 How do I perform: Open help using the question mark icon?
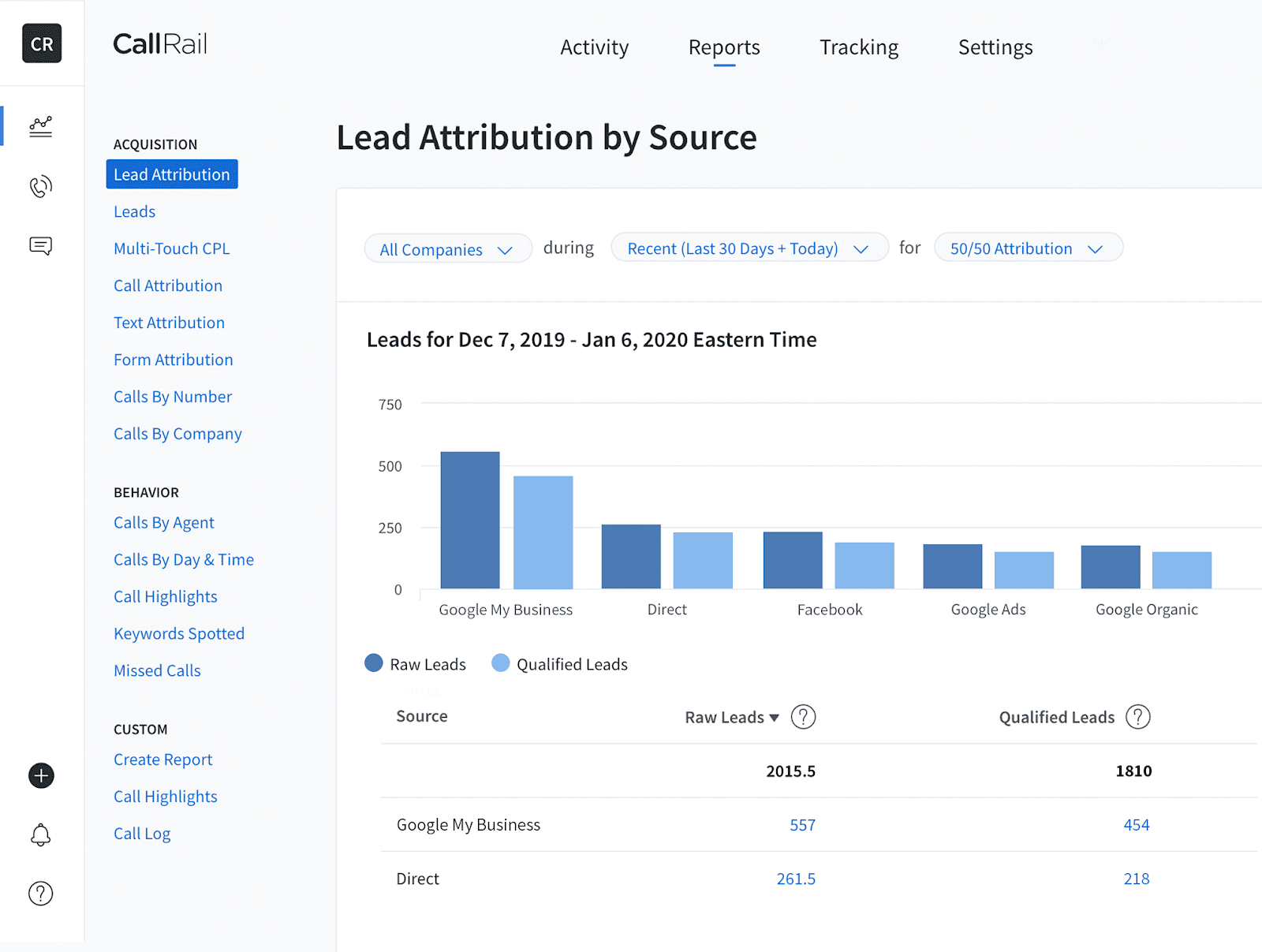[40, 893]
